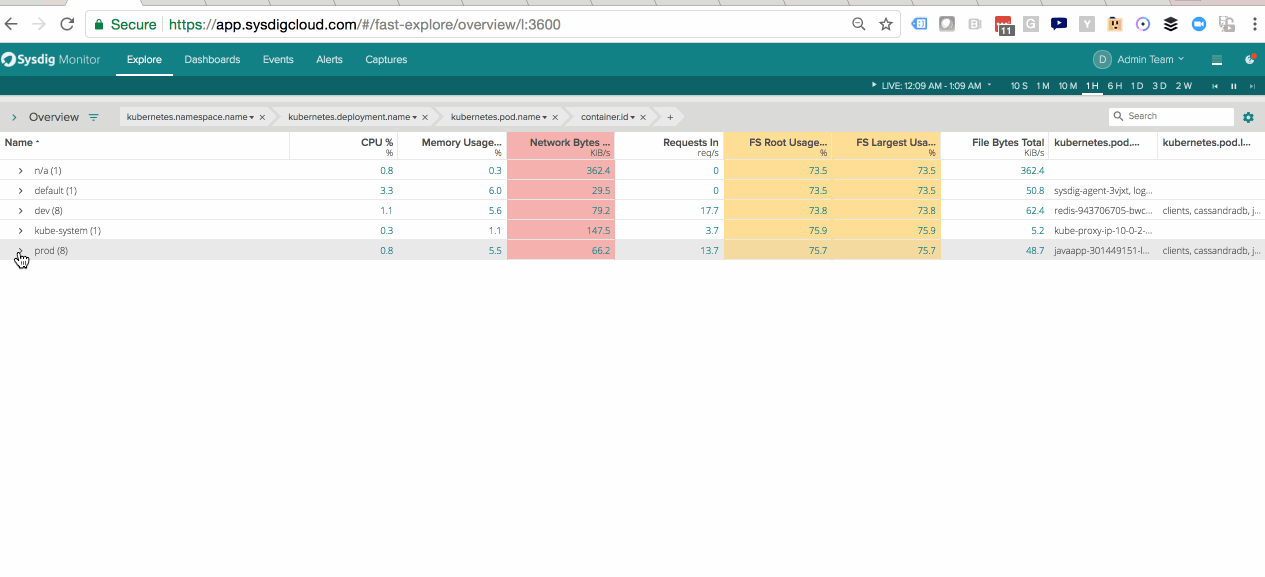Select the 1 H time window

point(1092,86)
